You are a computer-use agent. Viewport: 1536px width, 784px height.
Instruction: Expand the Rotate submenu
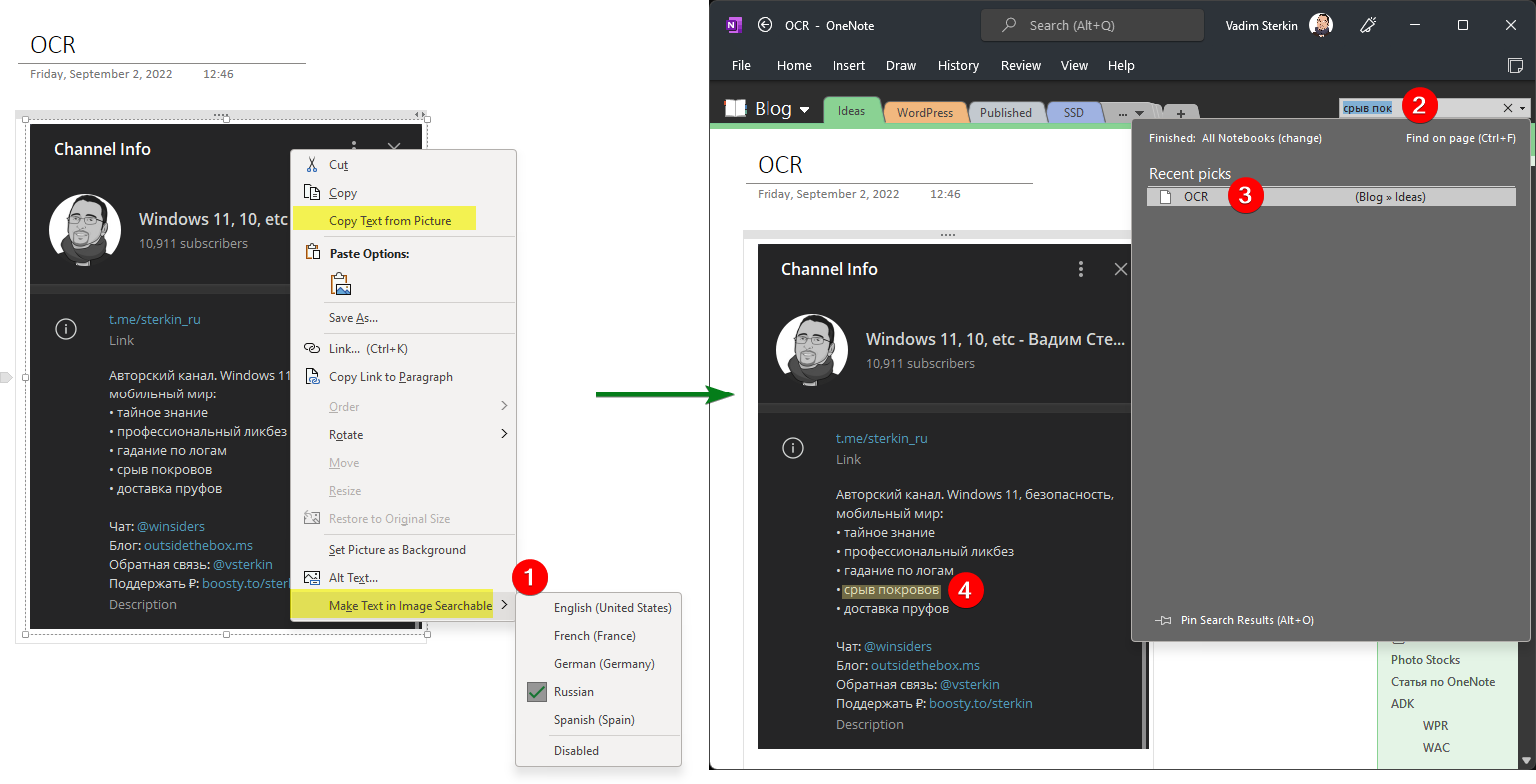coord(403,435)
